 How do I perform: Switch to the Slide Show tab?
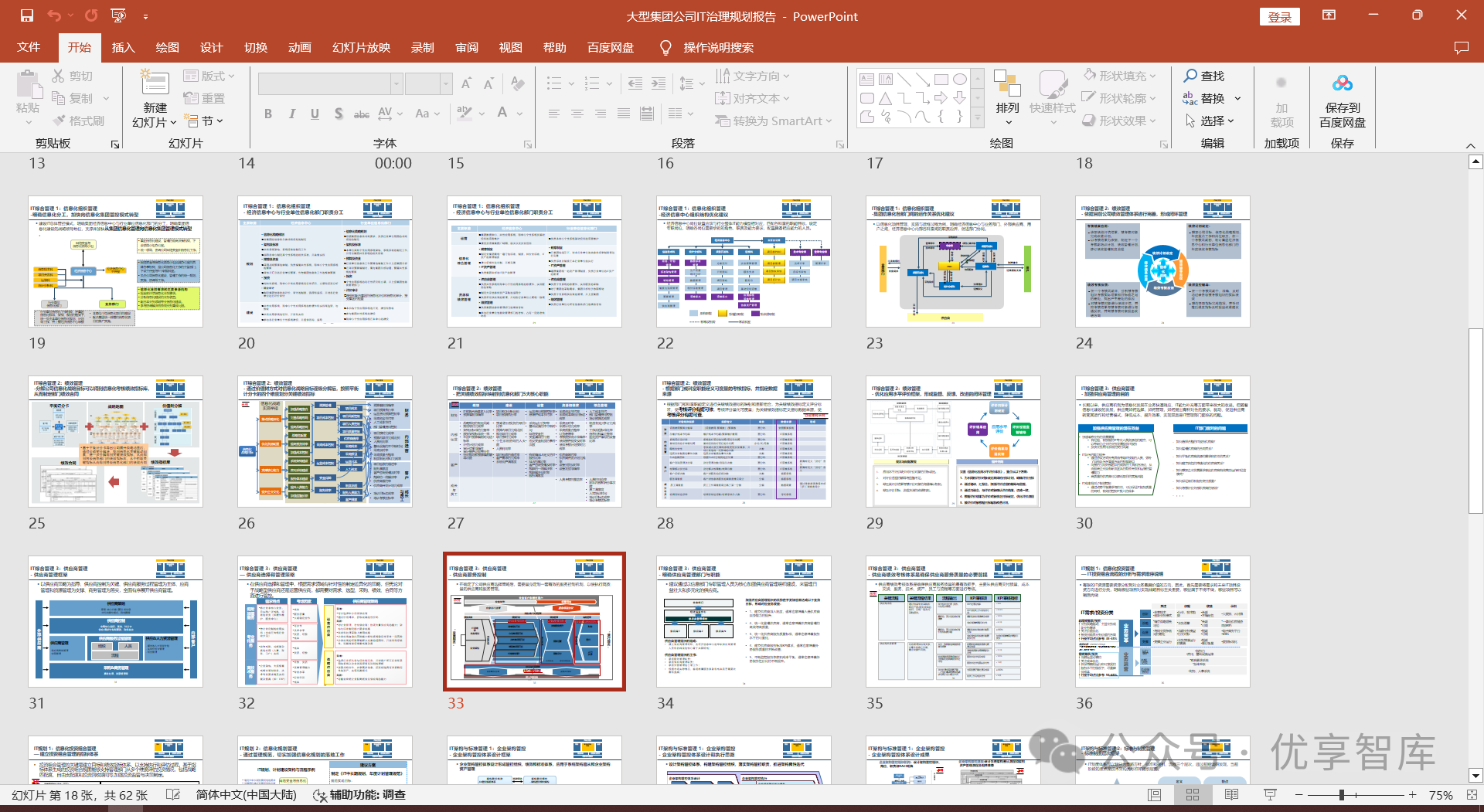tap(361, 48)
